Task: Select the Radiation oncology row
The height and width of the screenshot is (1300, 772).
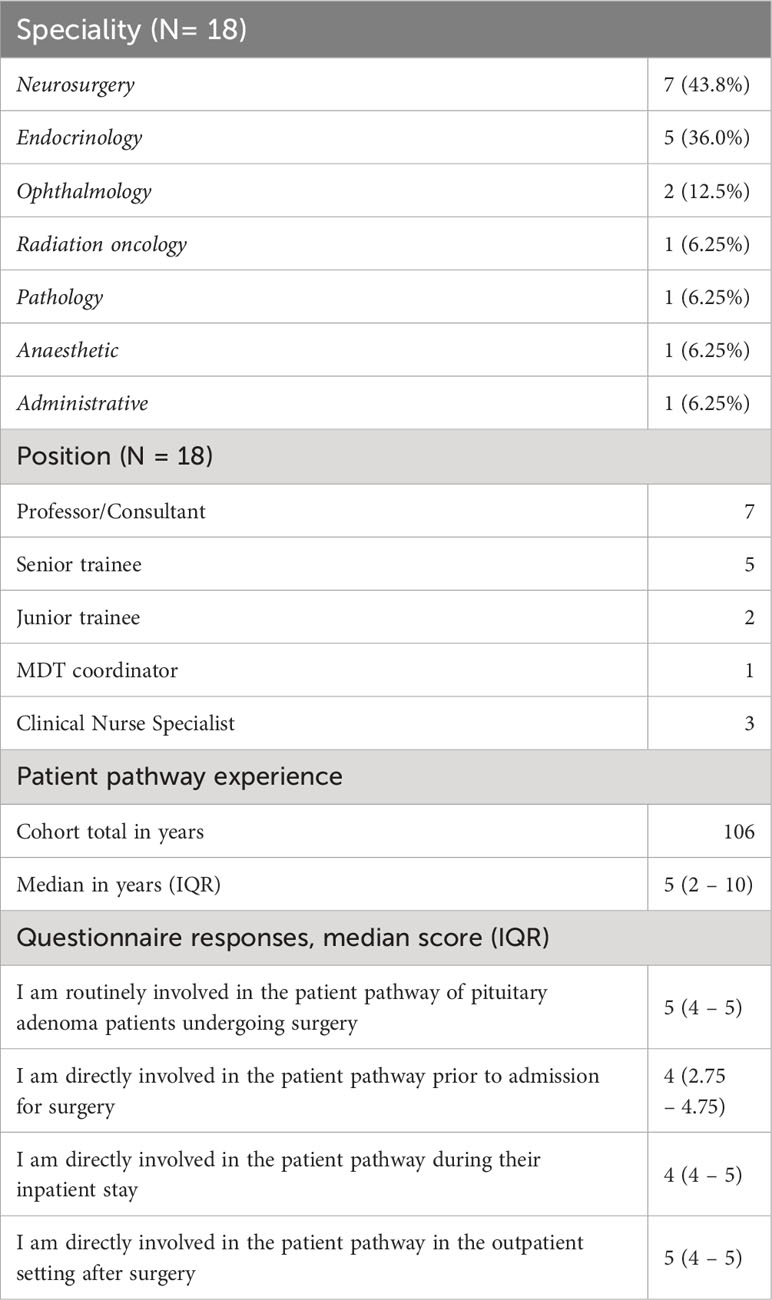Action: tap(386, 244)
